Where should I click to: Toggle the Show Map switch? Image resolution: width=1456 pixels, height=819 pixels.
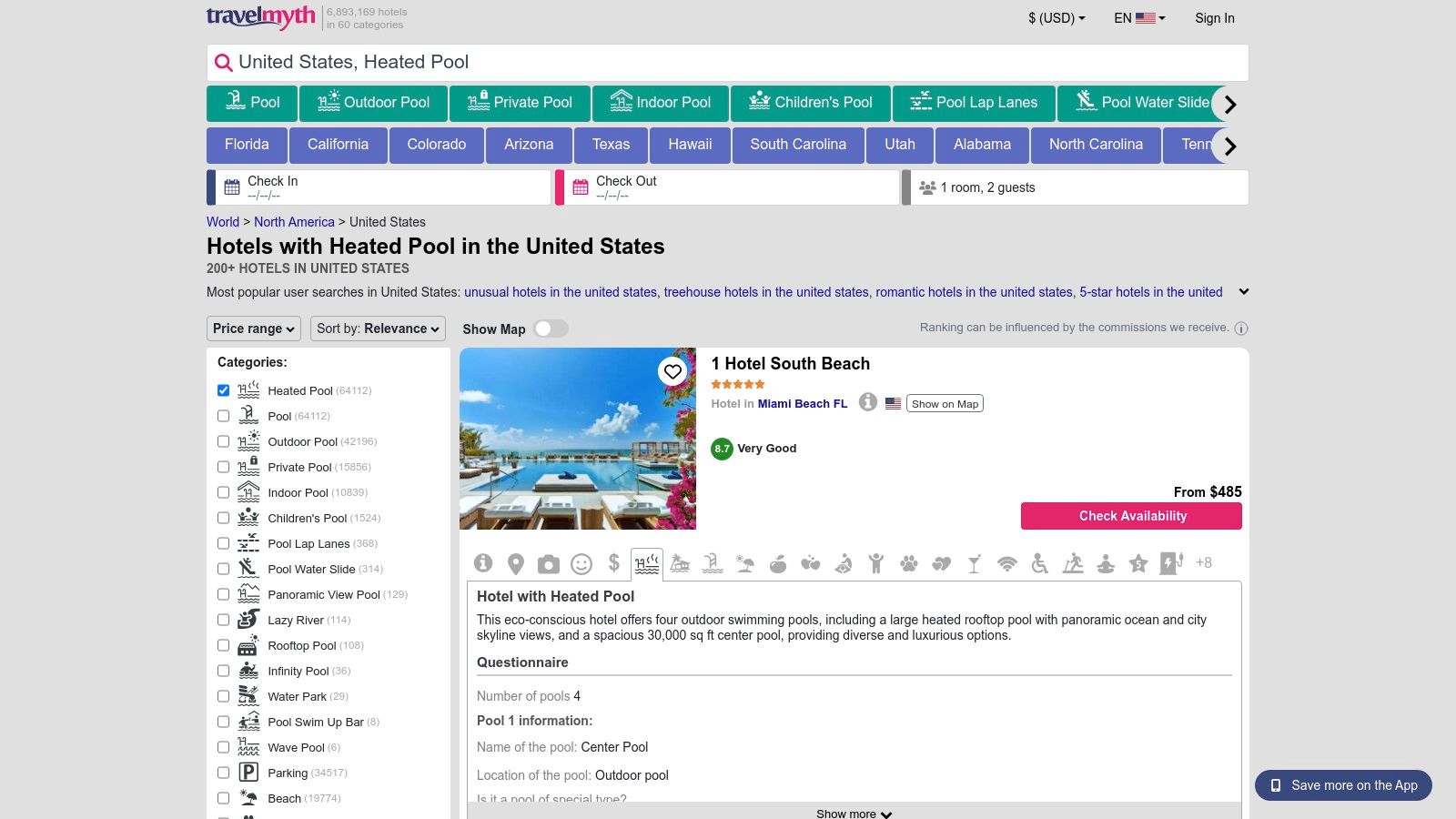[551, 329]
